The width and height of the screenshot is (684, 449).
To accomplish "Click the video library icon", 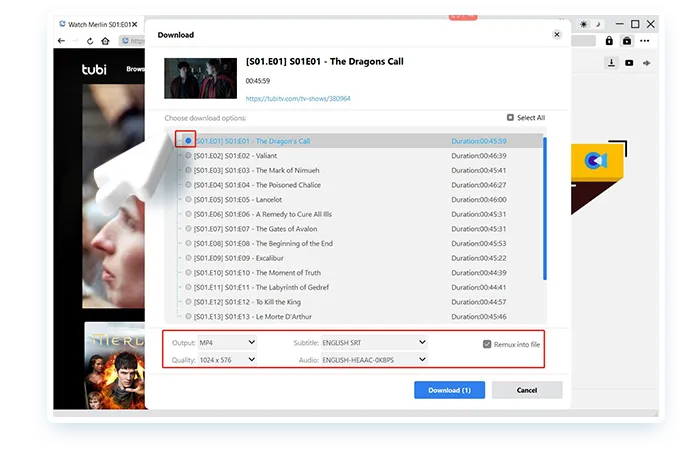I will tap(629, 63).
